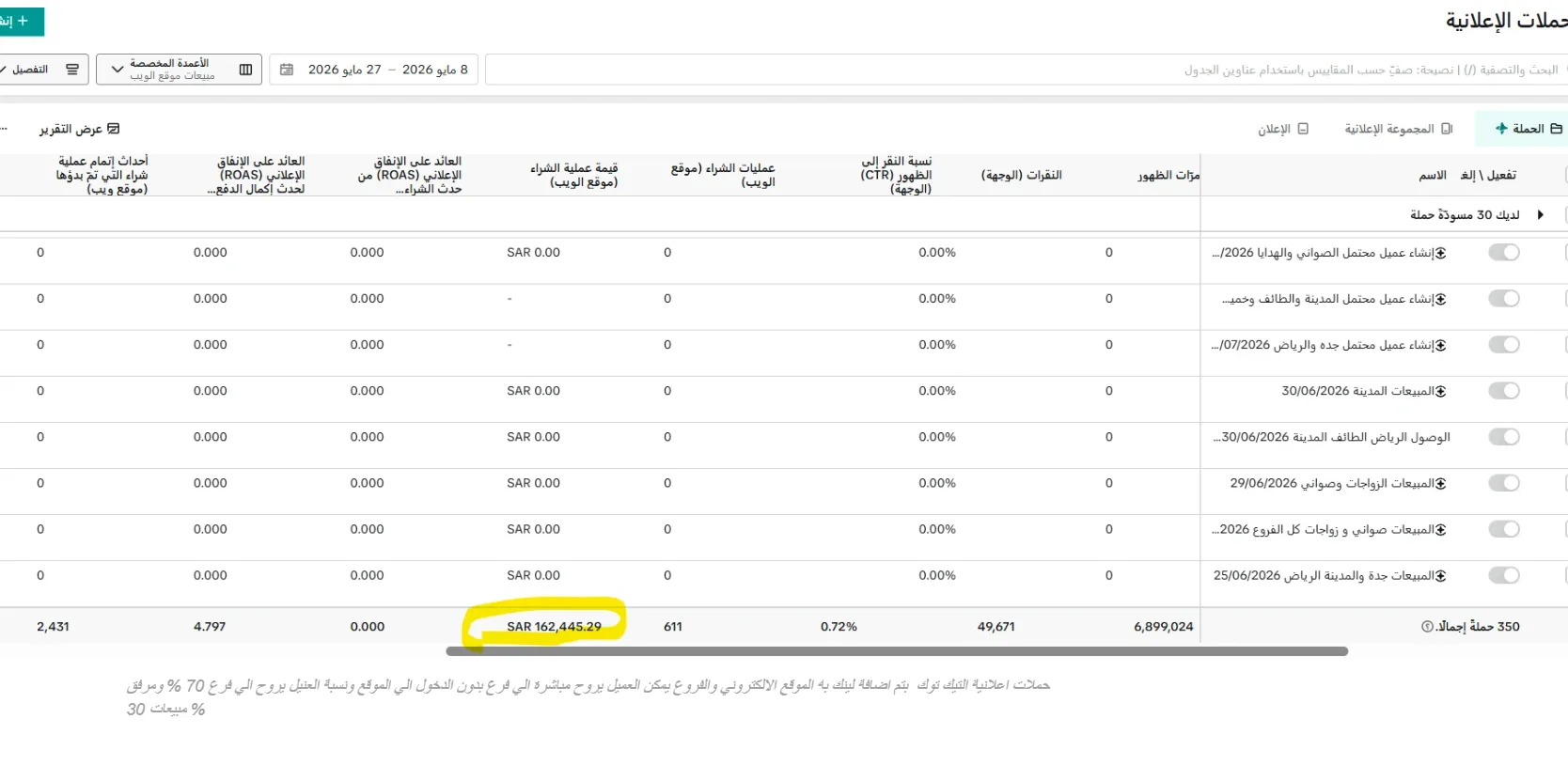The image size is (1568, 781).
Task: Open the date range calendar icon
Action: [x=287, y=70]
